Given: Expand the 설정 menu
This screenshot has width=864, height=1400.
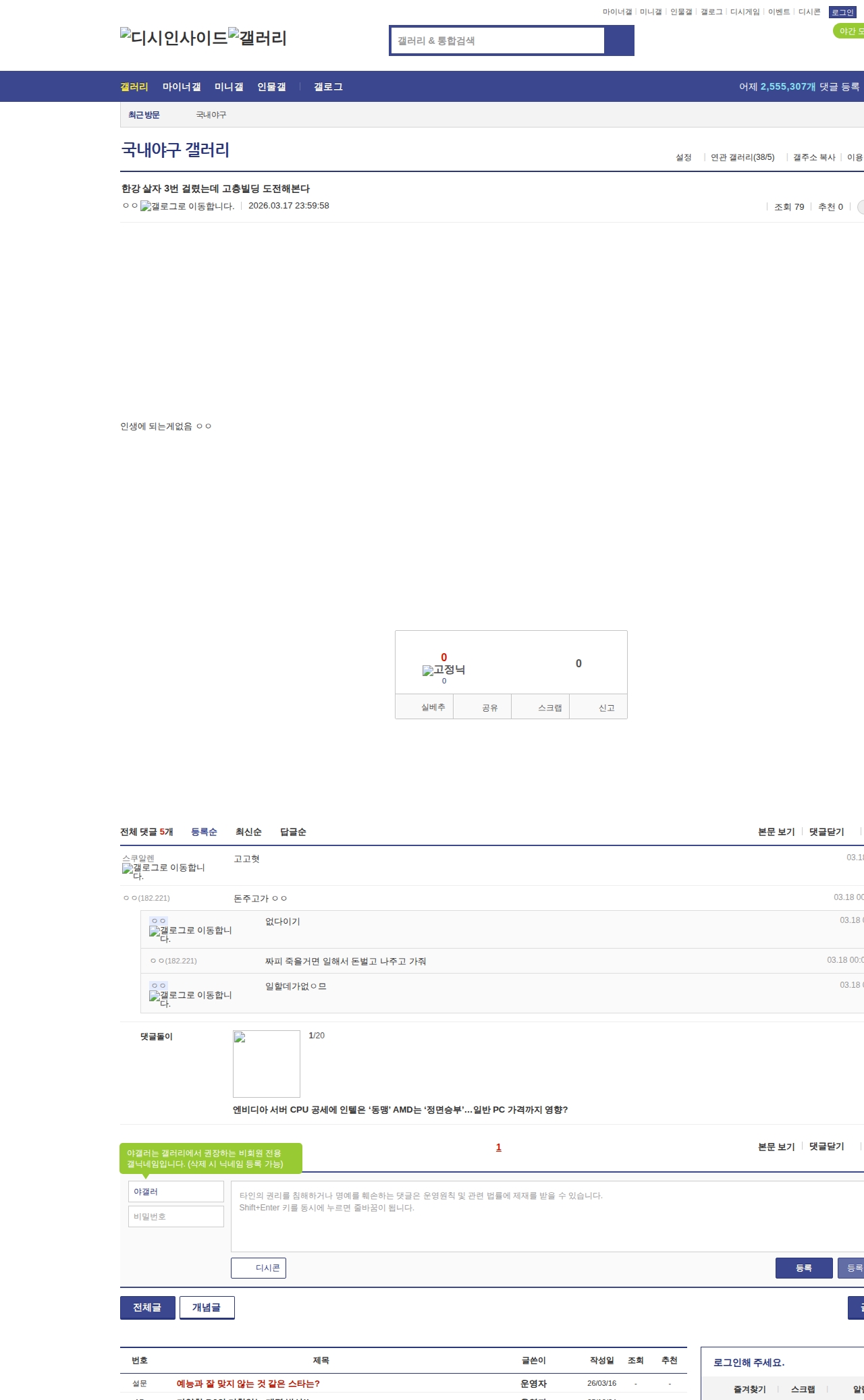Looking at the screenshot, I should [x=684, y=157].
